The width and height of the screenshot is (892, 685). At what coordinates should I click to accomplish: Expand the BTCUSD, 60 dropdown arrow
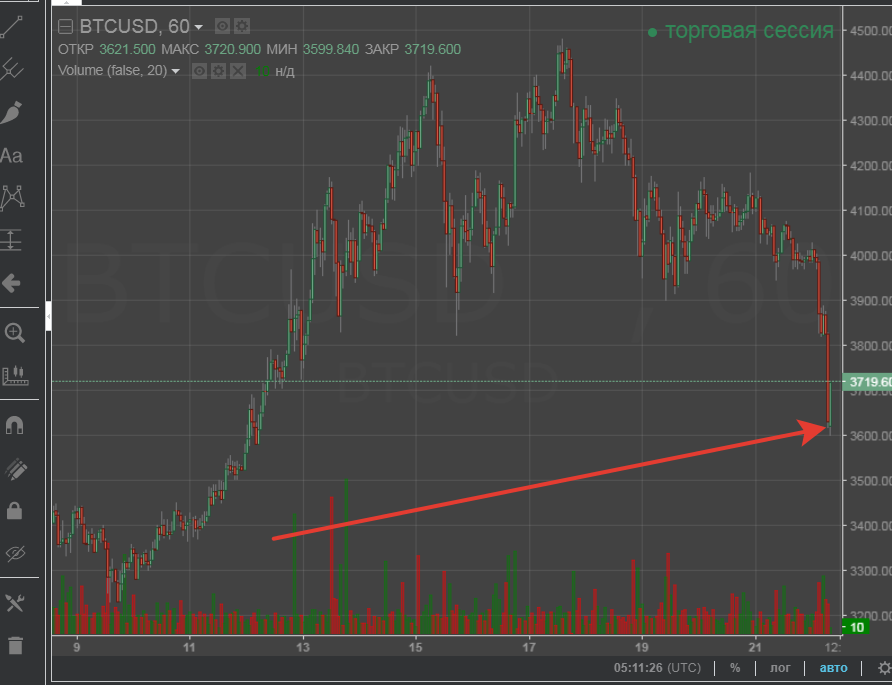point(198,27)
